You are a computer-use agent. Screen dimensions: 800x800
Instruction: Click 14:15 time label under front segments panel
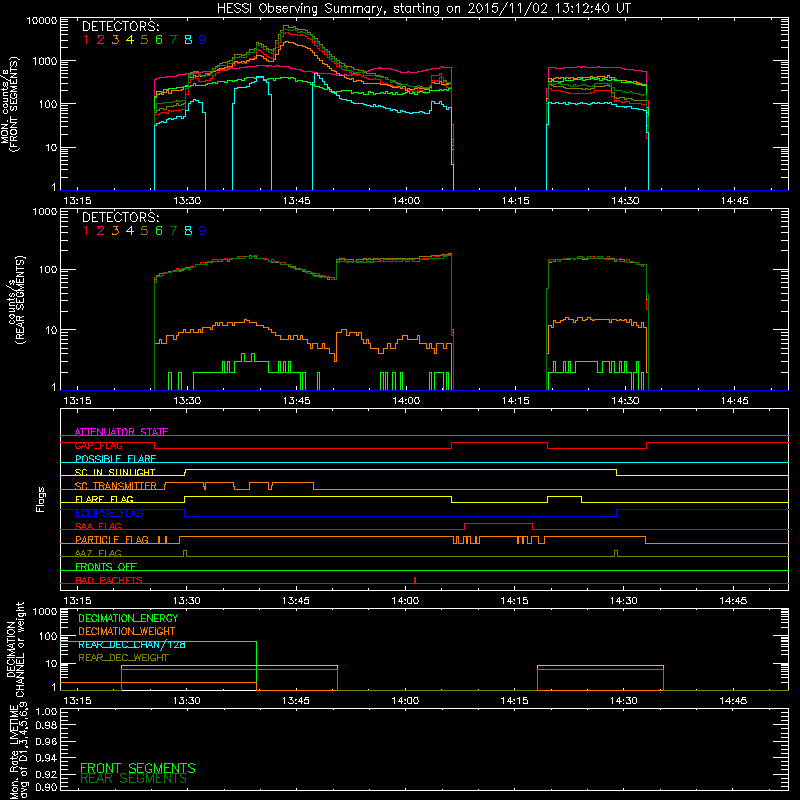515,201
